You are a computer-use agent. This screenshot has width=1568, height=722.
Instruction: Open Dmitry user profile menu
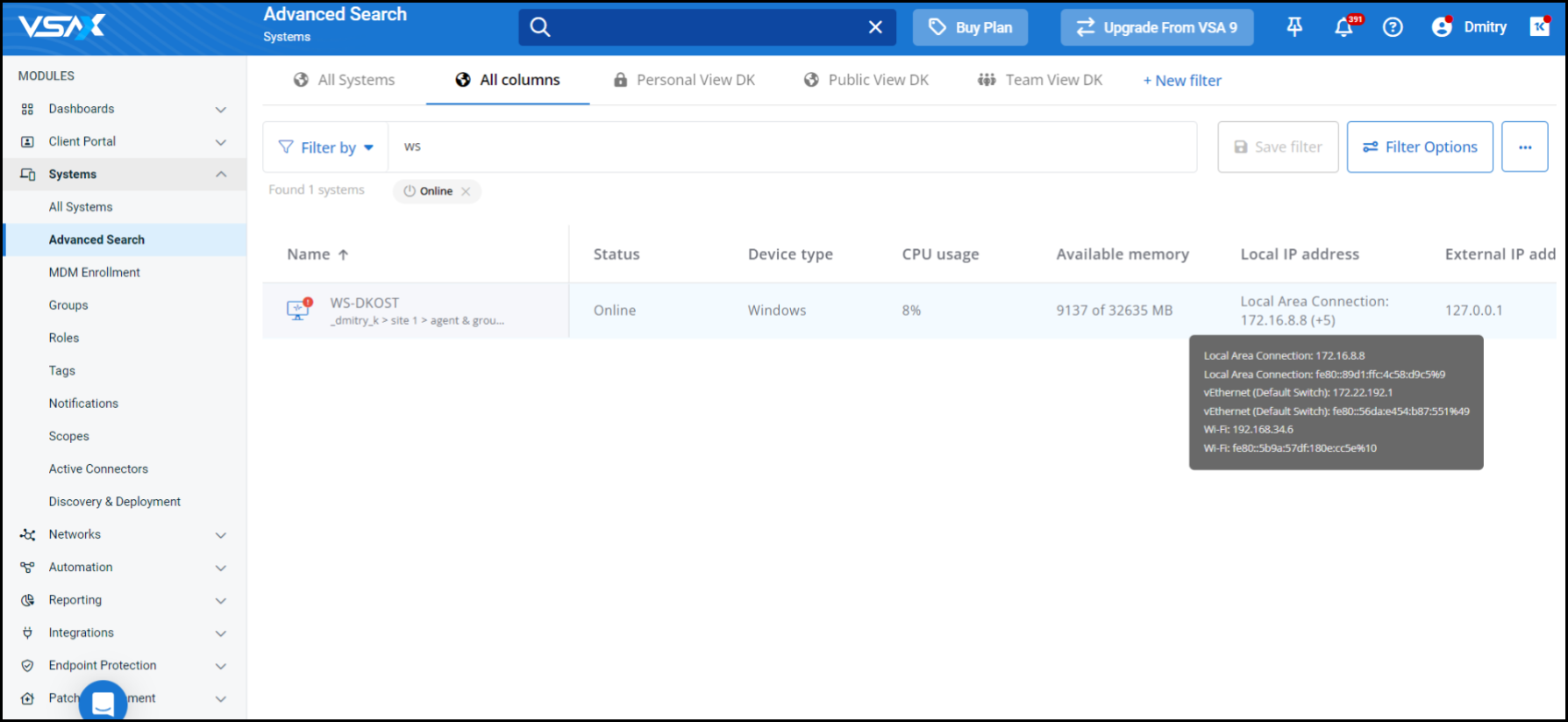tap(1469, 27)
